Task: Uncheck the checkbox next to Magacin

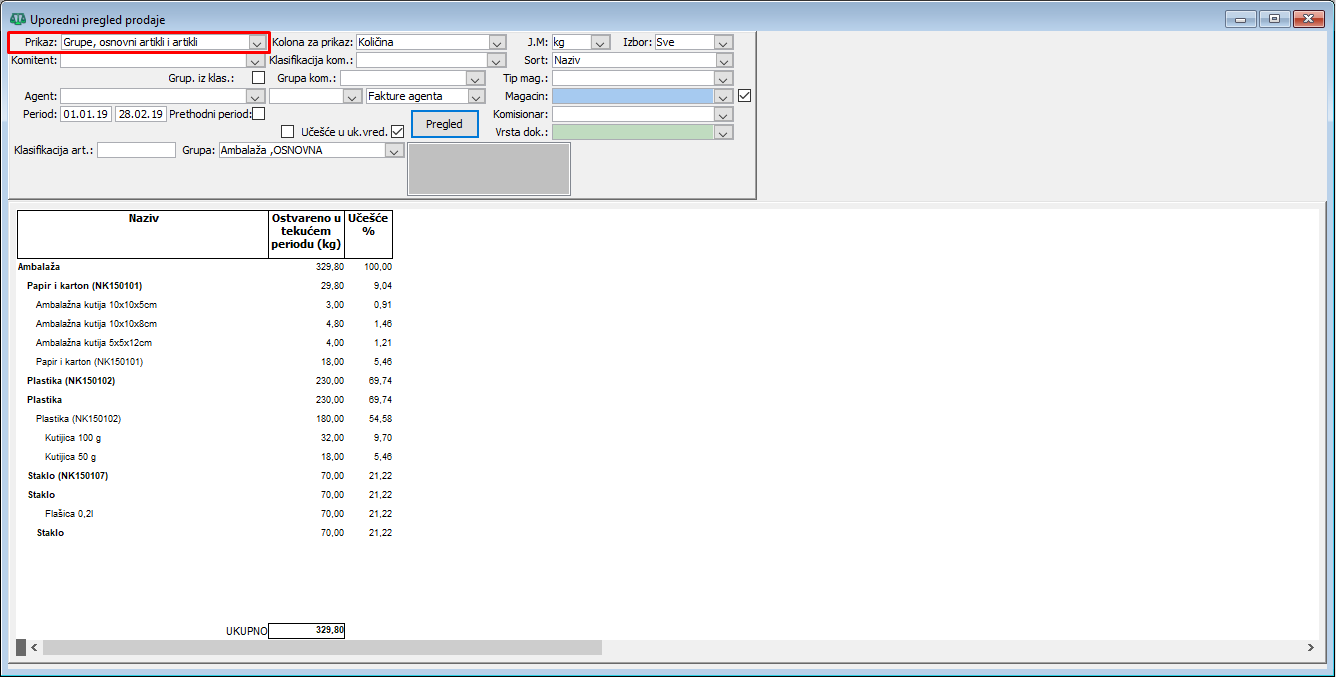Action: coord(744,96)
